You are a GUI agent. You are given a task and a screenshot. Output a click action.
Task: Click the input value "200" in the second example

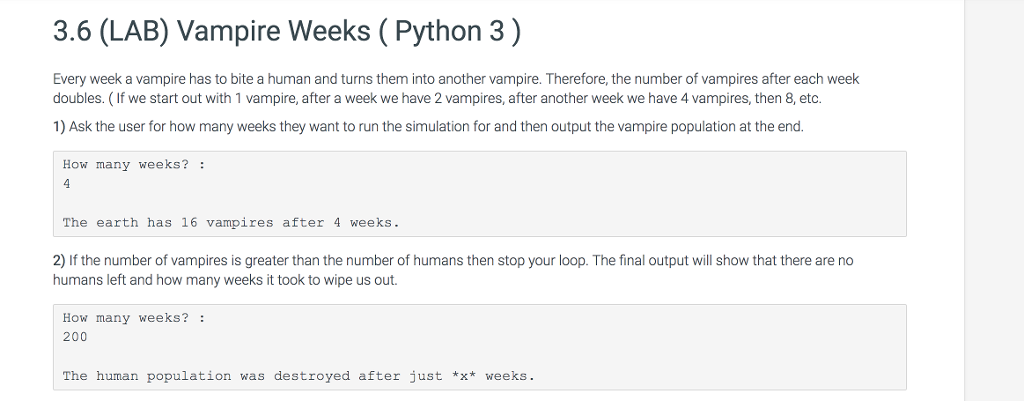coord(75,337)
